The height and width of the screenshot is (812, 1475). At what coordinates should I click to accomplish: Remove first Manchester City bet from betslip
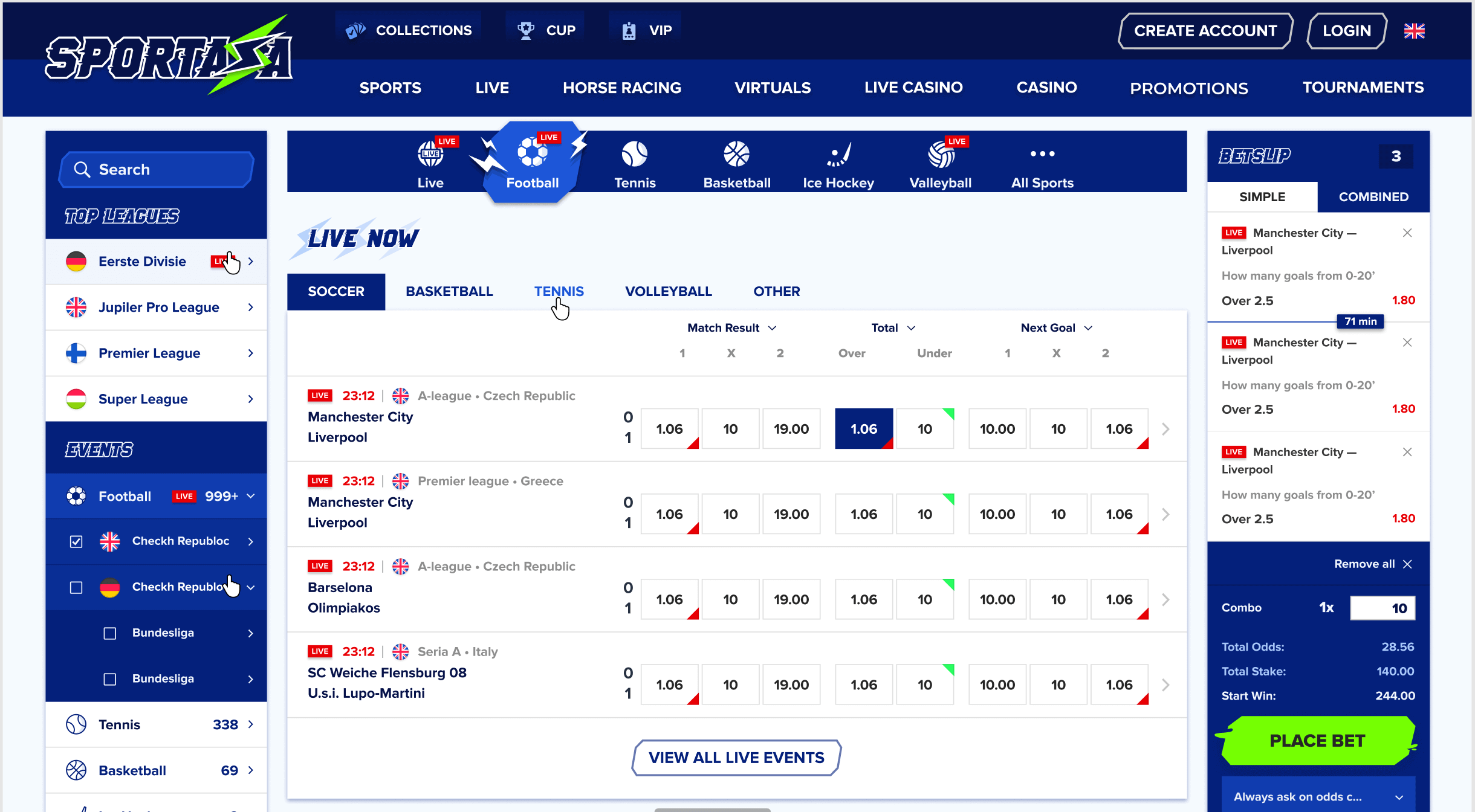pos(1407,233)
